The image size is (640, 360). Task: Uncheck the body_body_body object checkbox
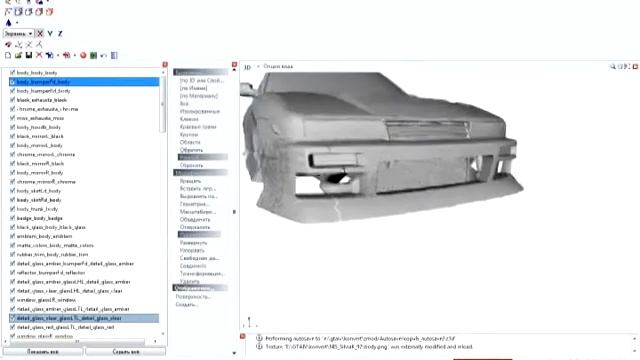[x=12, y=72]
